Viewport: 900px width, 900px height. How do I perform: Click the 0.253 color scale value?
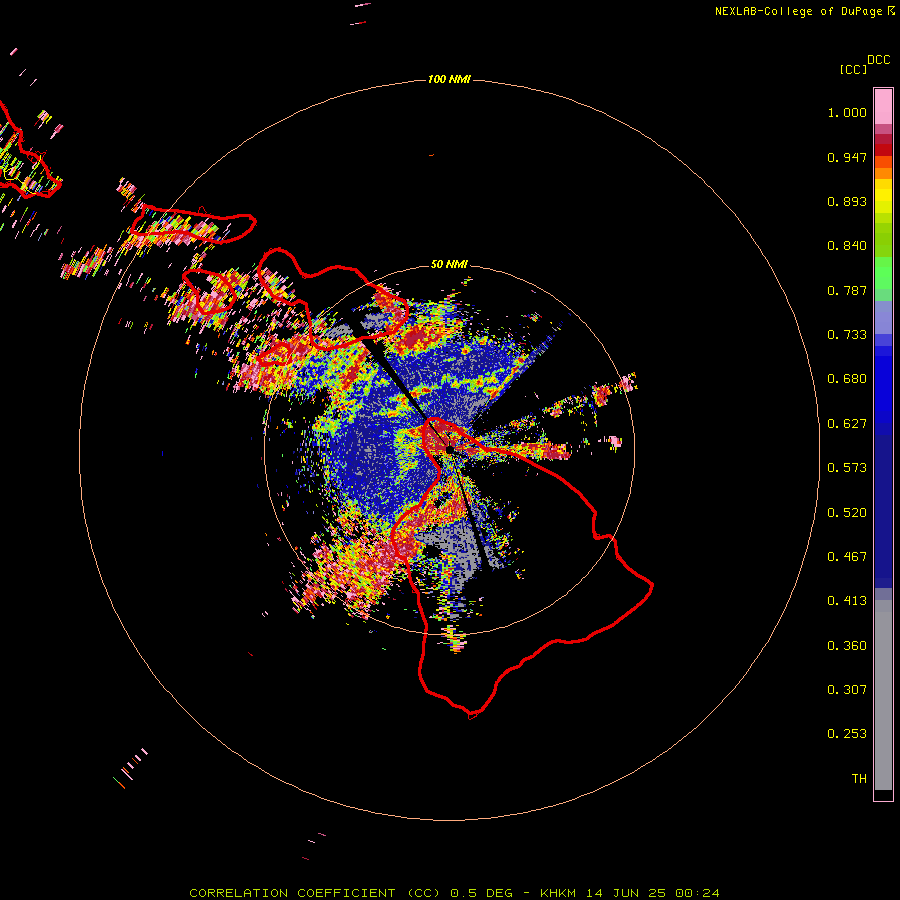click(x=847, y=734)
